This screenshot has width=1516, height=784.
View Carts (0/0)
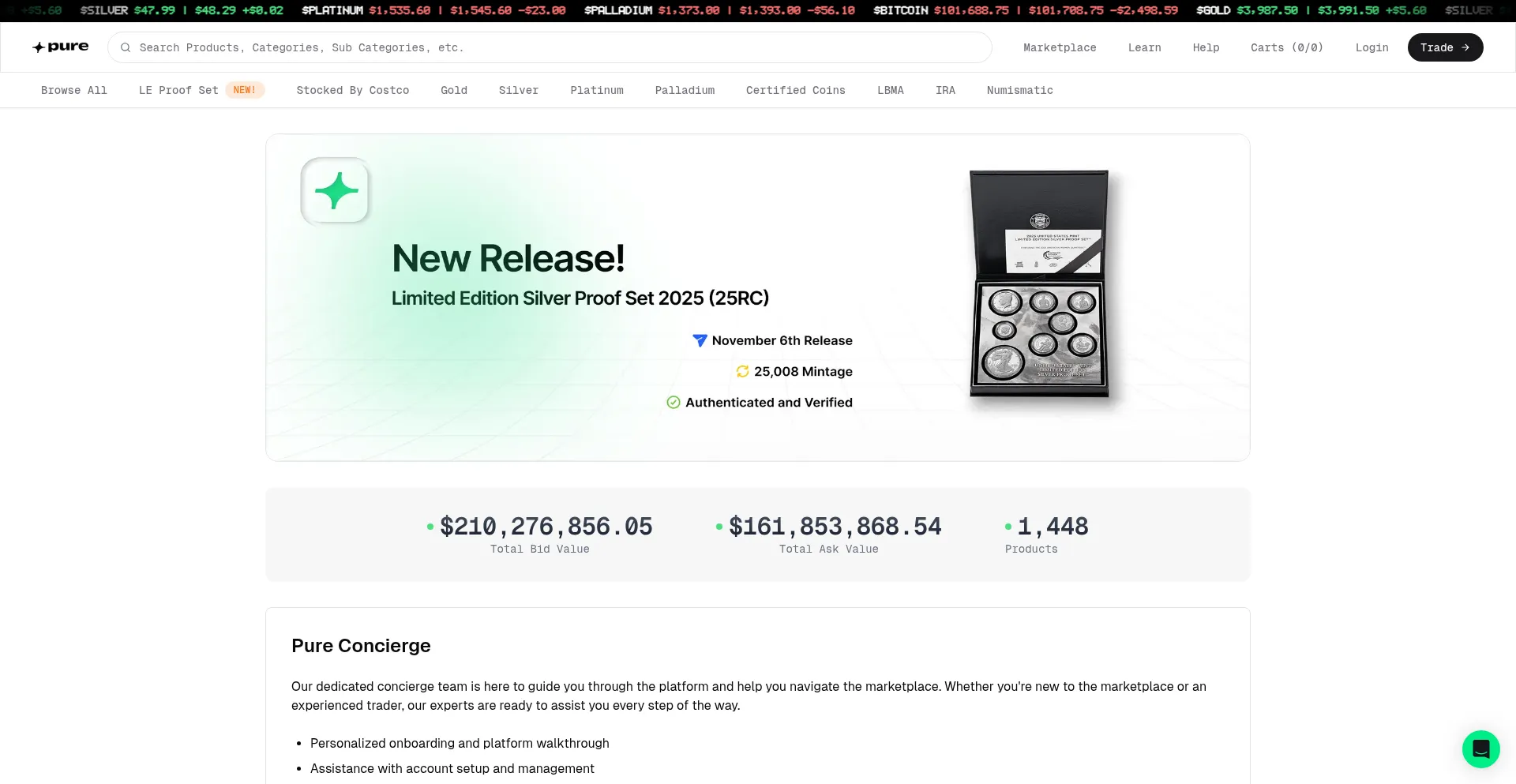tap(1286, 47)
